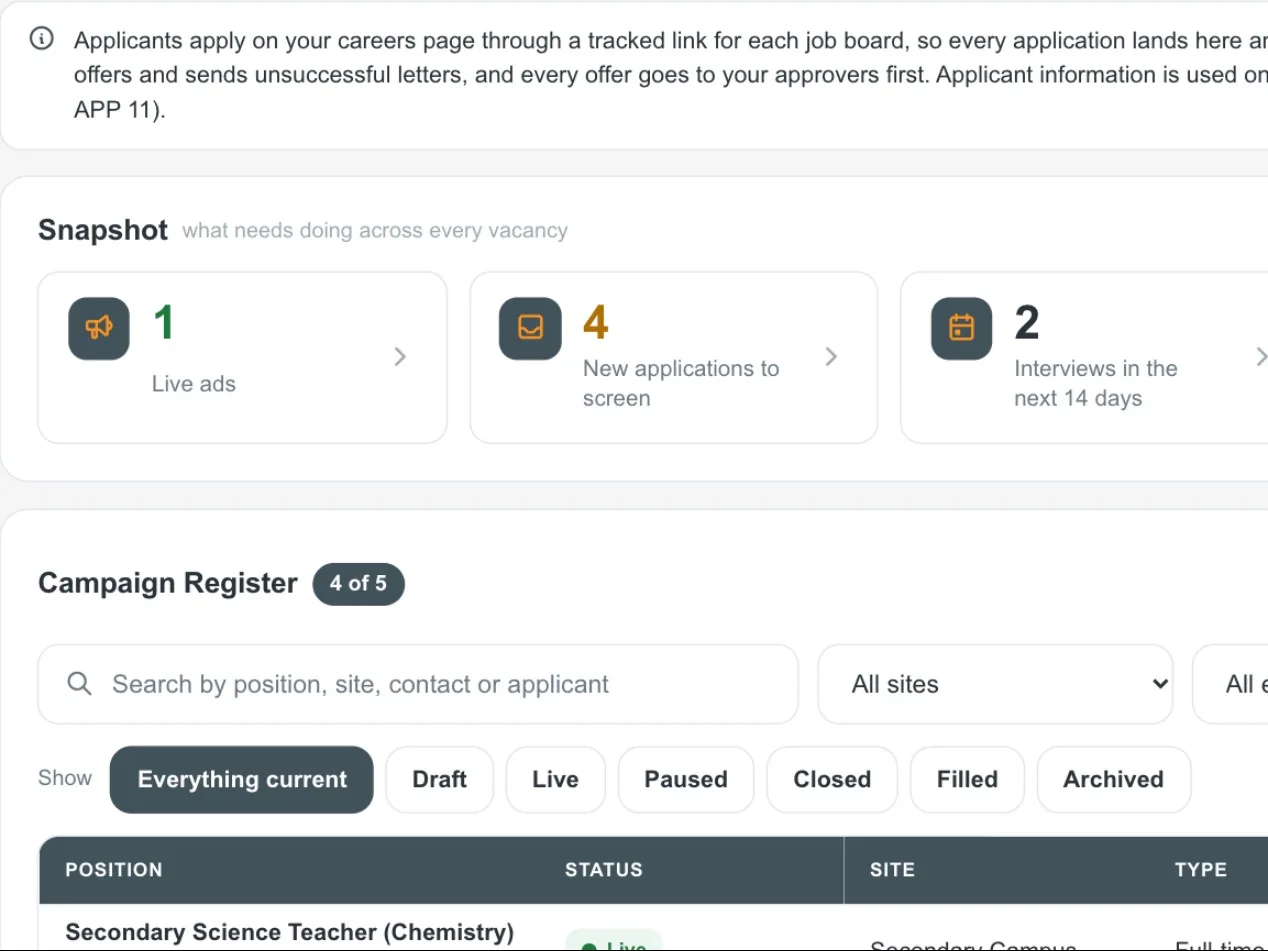Show Closed campaigns
This screenshot has width=1268, height=951.
pos(832,779)
